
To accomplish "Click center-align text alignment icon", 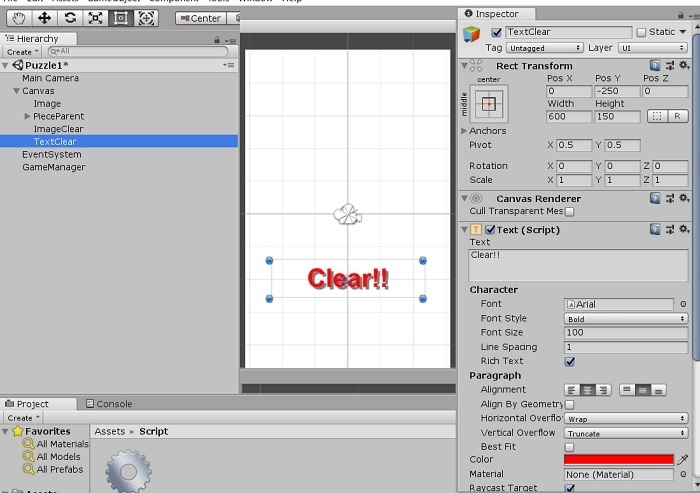I will (587, 390).
